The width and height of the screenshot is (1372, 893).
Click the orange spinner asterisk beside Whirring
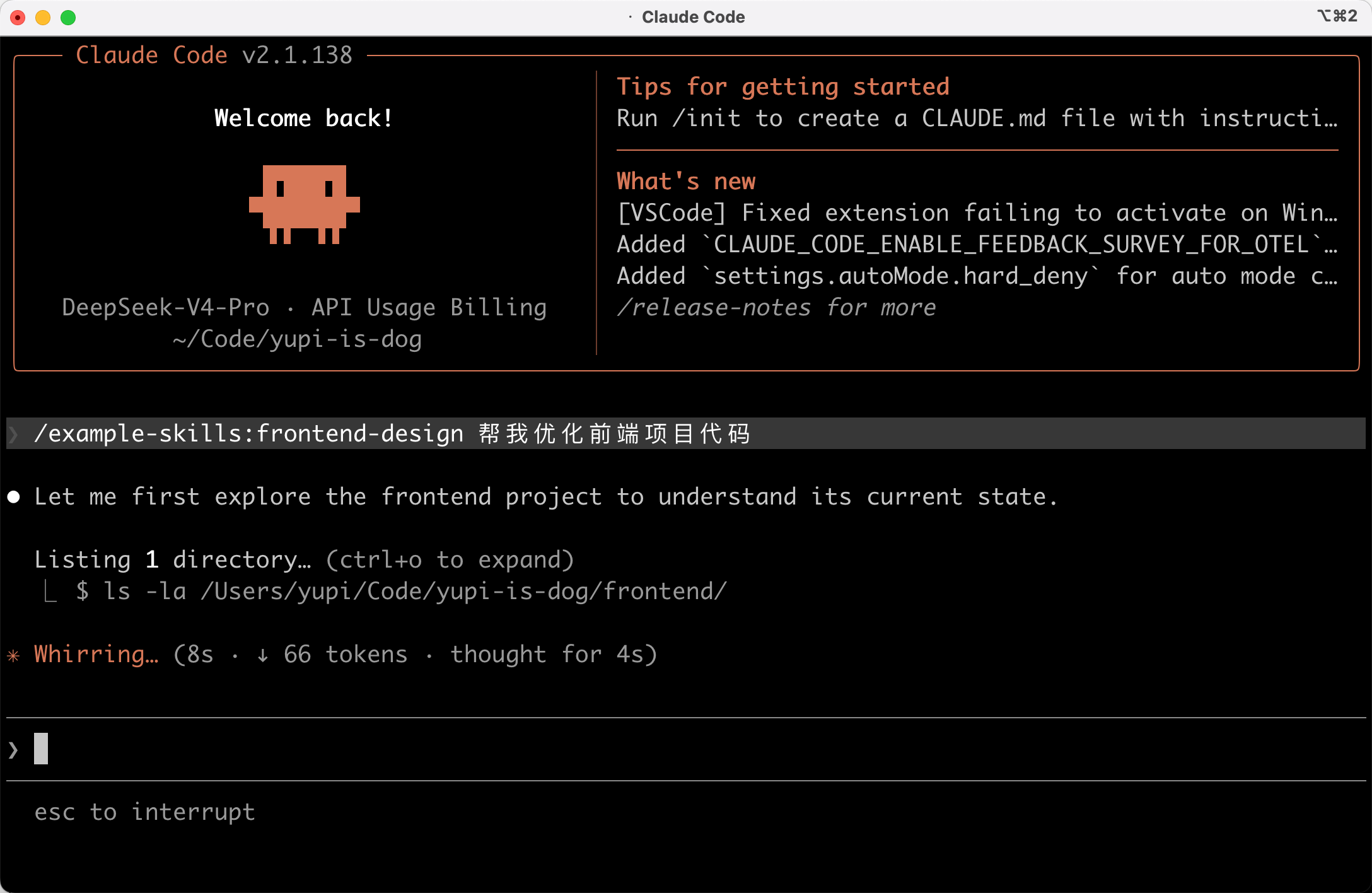(14, 655)
